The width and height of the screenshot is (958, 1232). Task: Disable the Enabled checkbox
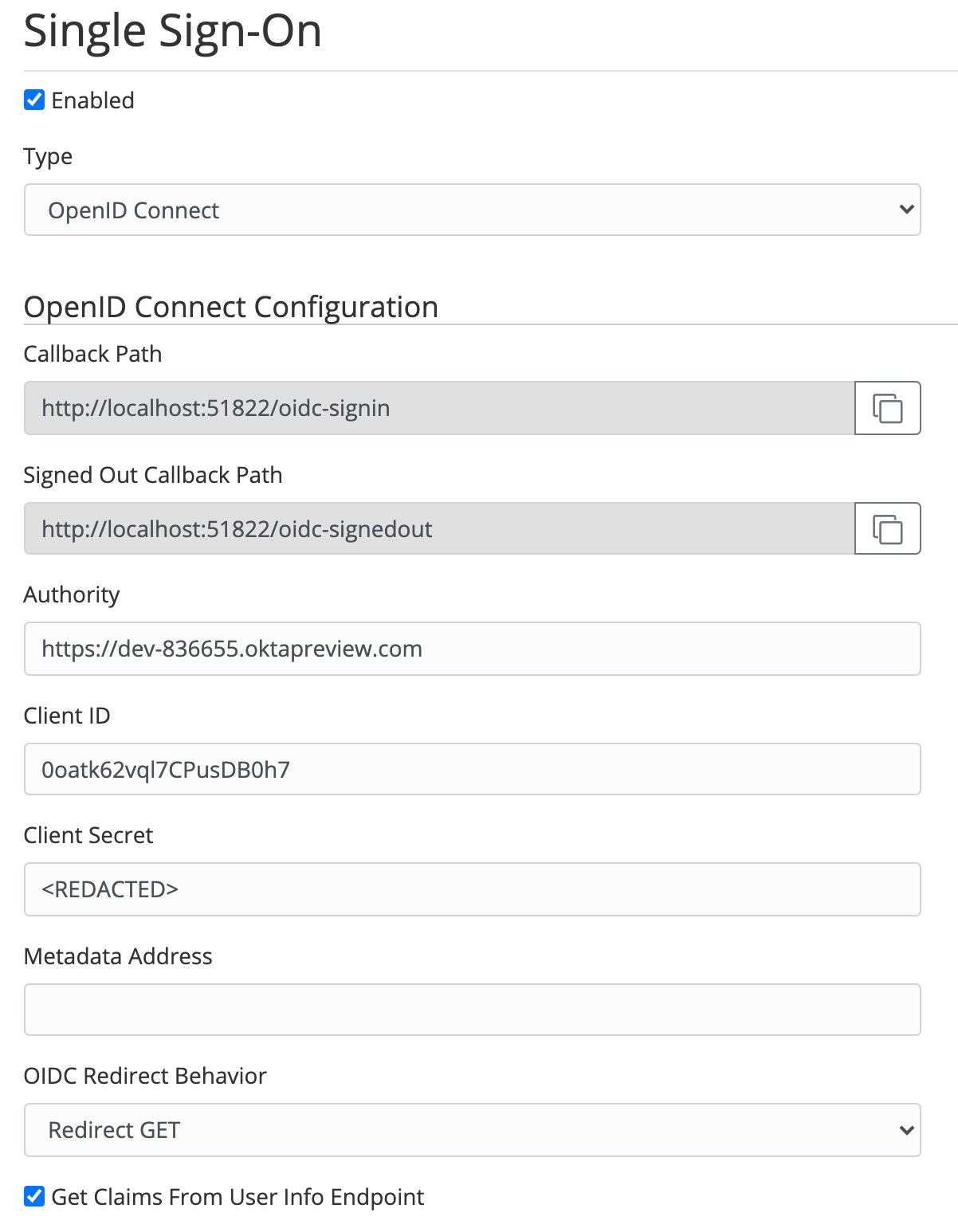tap(34, 100)
